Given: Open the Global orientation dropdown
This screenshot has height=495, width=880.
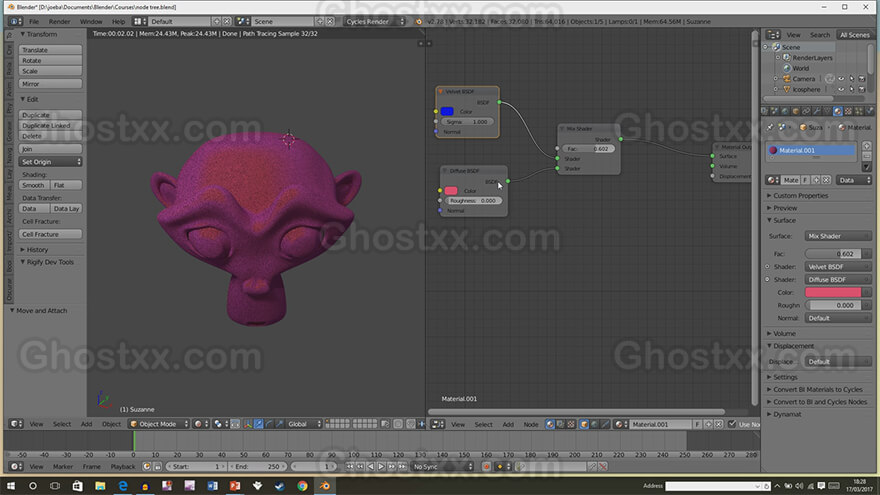Looking at the screenshot, I should (x=303, y=424).
